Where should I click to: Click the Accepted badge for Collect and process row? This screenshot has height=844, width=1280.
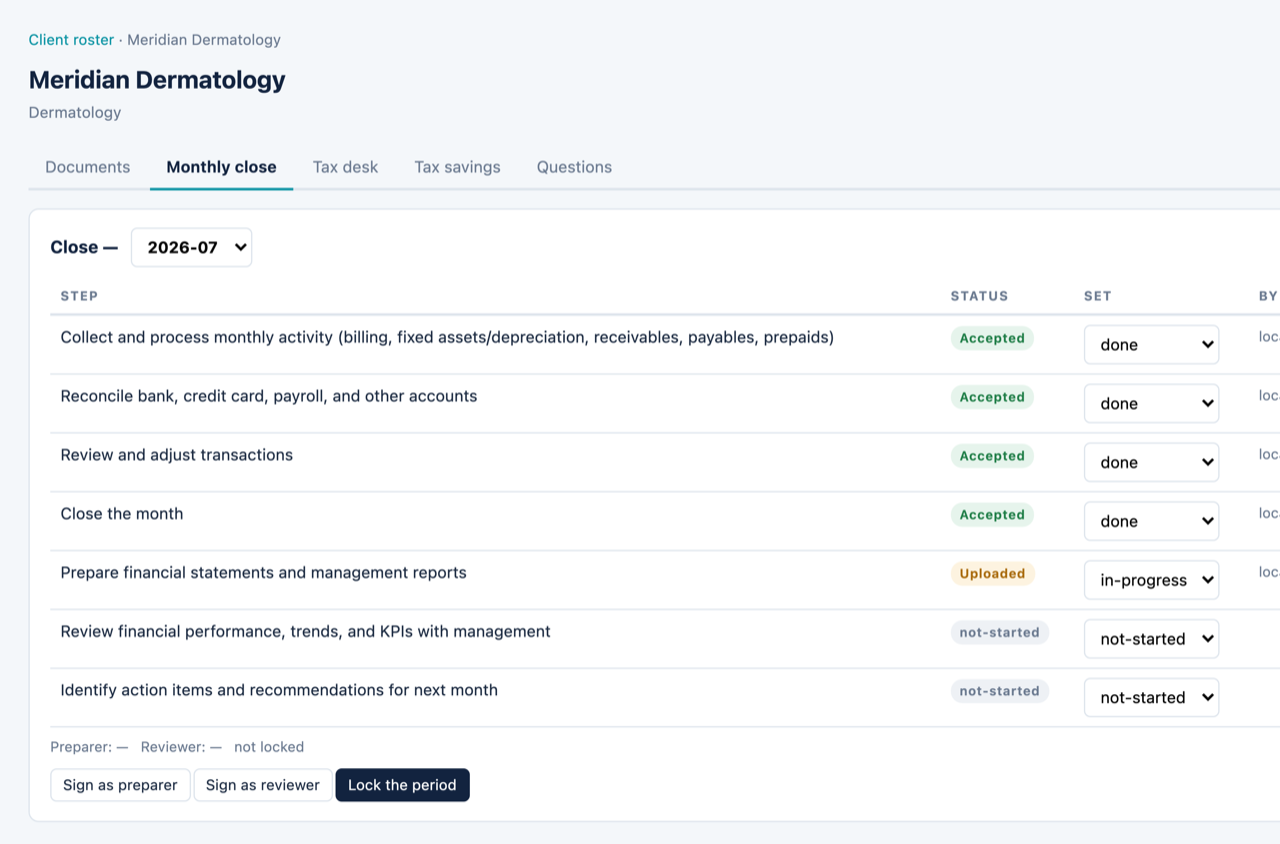tap(992, 338)
